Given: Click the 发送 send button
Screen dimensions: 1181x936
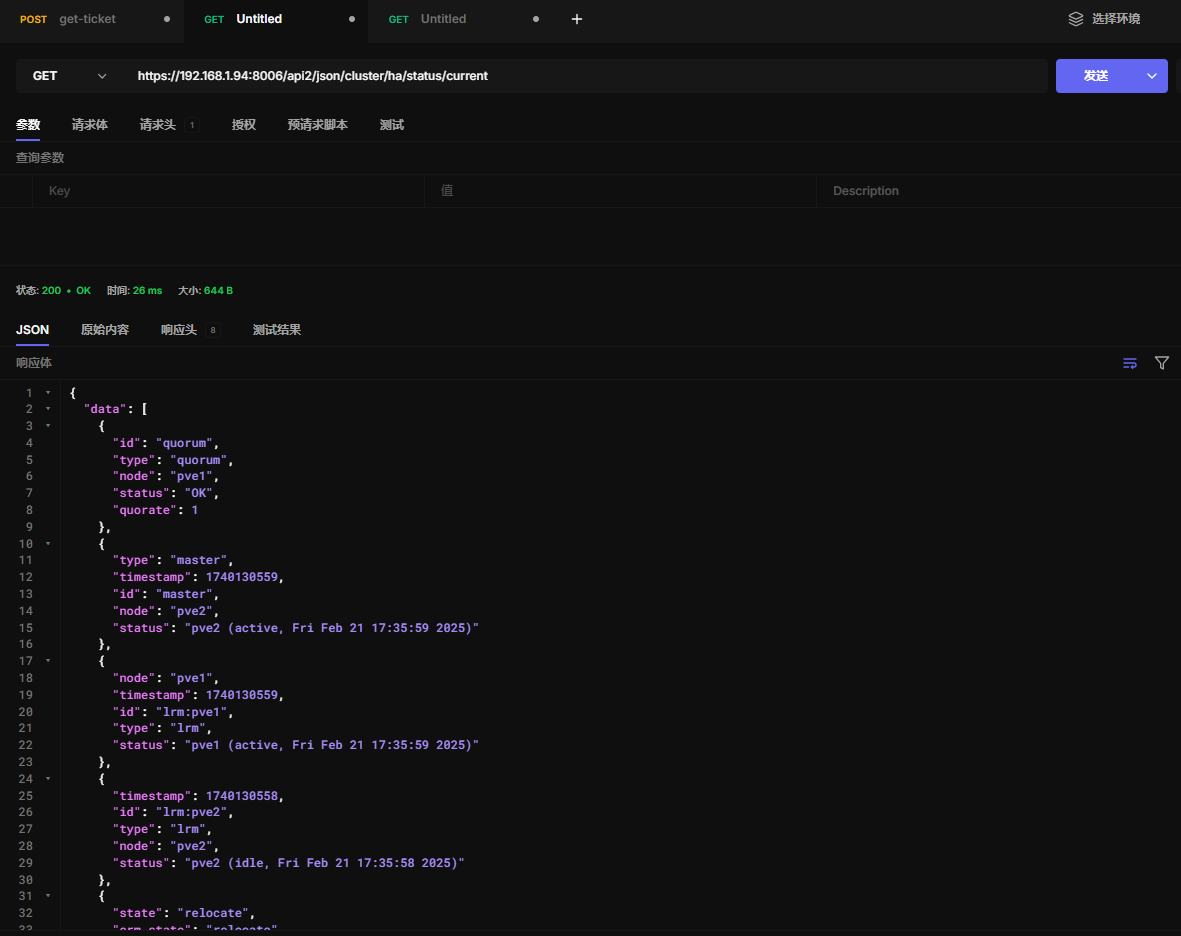Looking at the screenshot, I should [1095, 76].
